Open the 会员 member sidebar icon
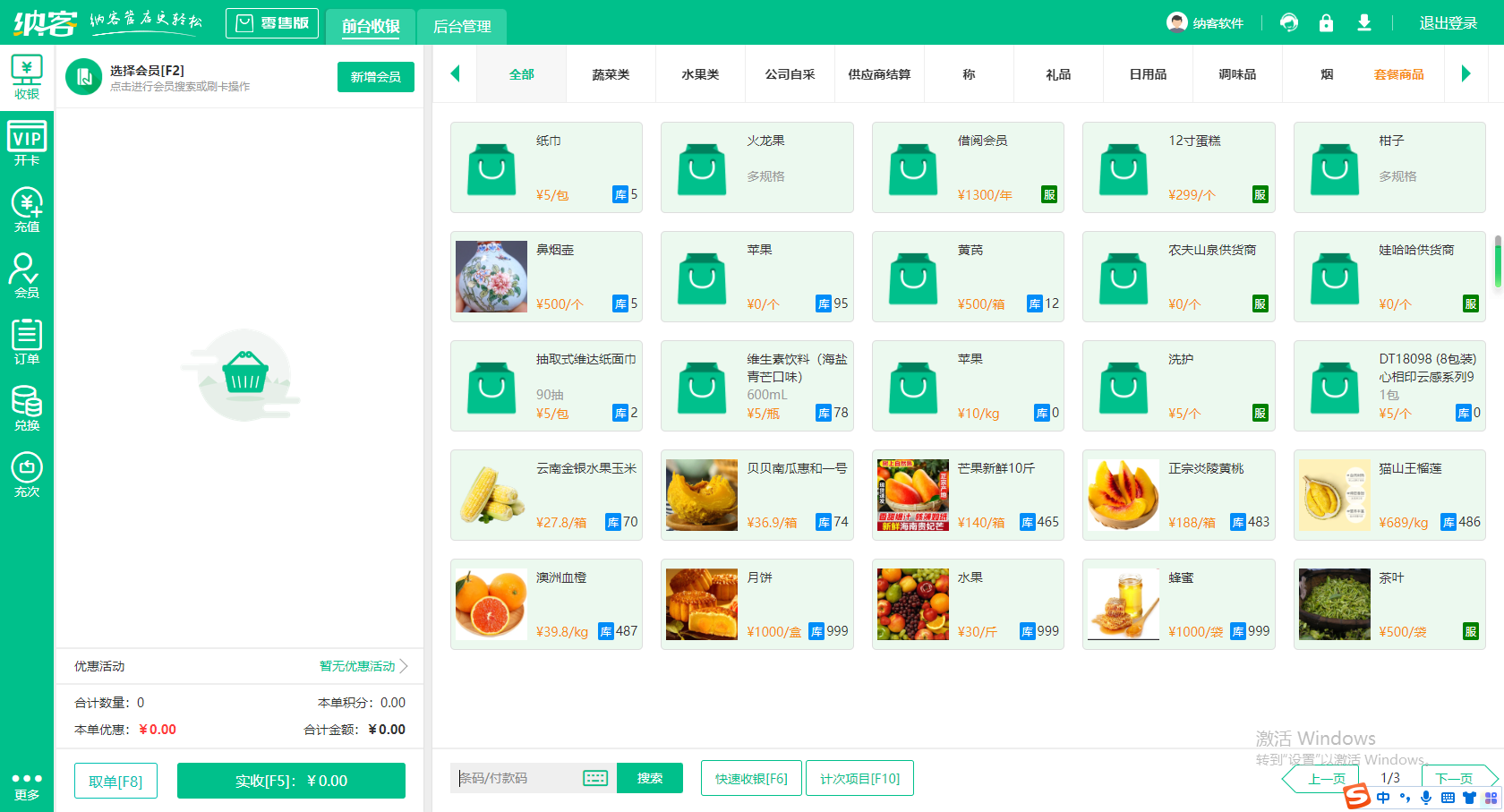Image resolution: width=1504 pixels, height=812 pixels. click(27, 276)
